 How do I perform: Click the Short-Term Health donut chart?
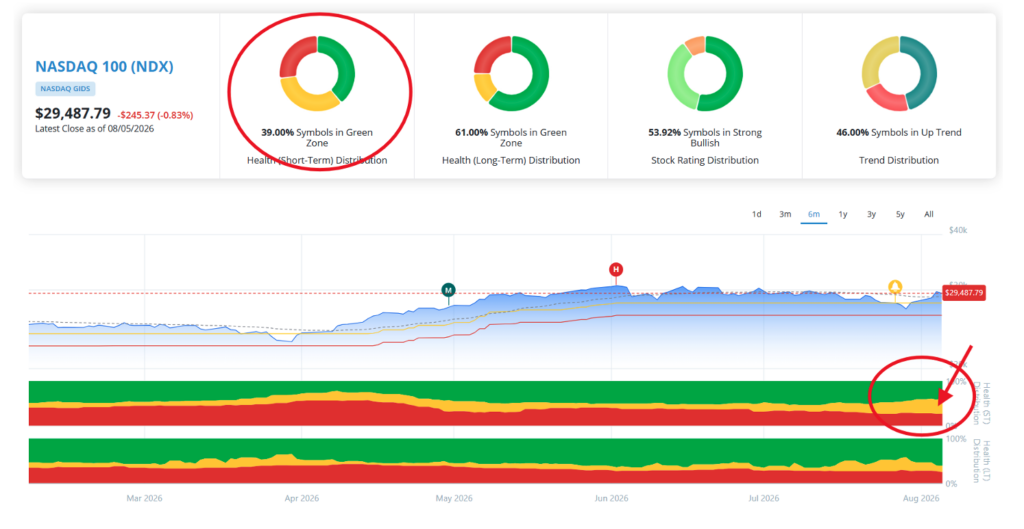click(317, 73)
